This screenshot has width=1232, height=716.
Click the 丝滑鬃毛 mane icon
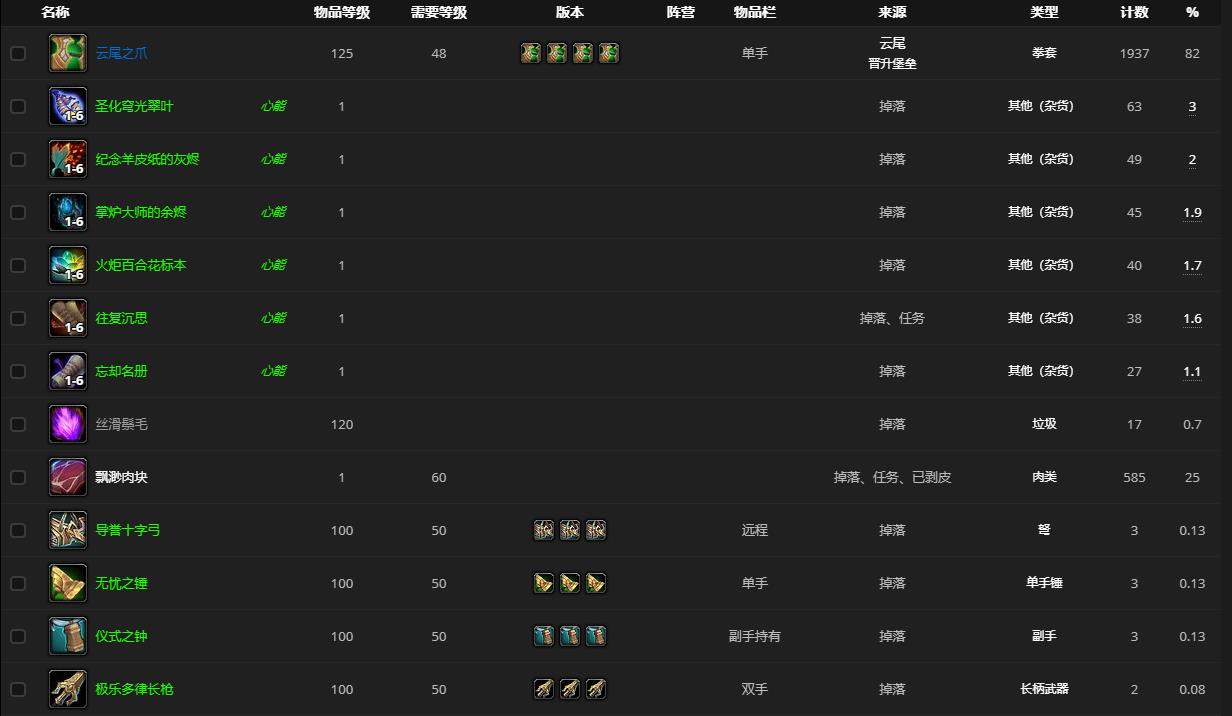tap(67, 424)
